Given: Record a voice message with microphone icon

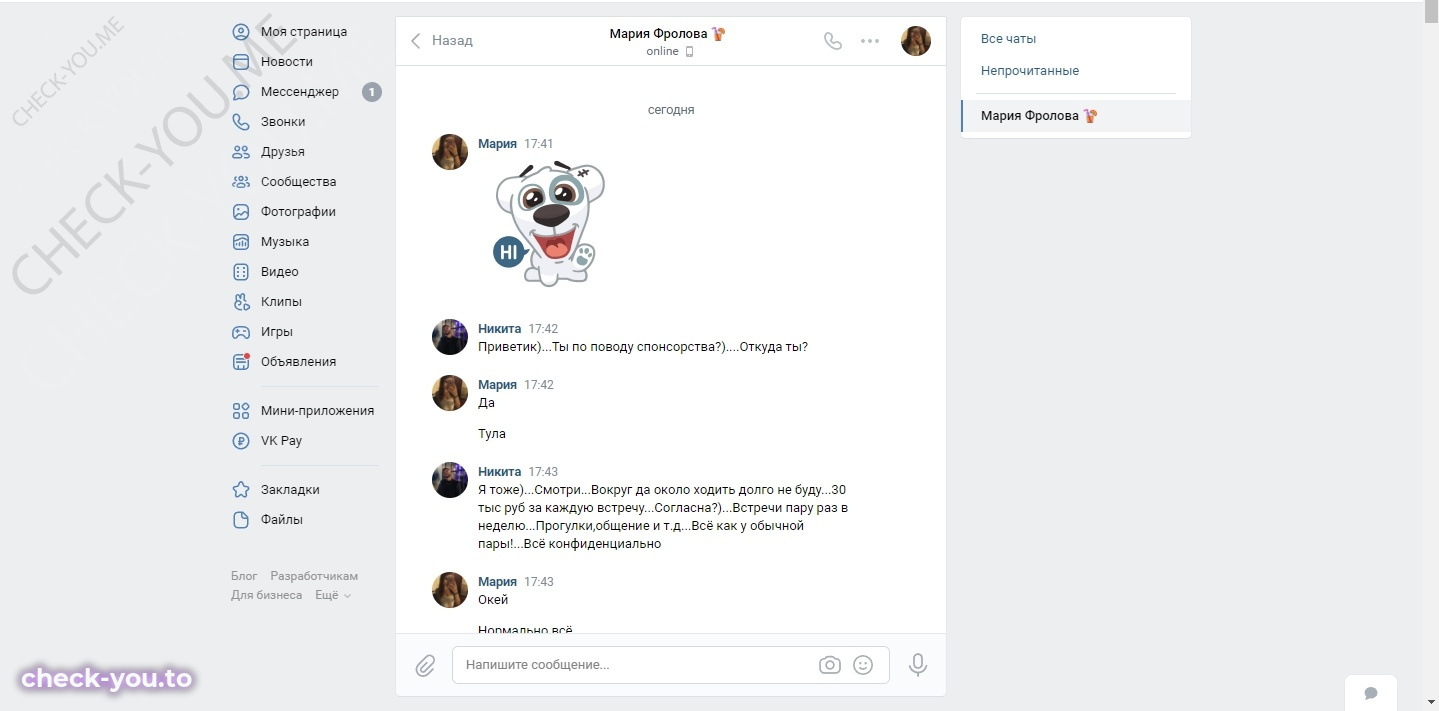Looking at the screenshot, I should (918, 665).
